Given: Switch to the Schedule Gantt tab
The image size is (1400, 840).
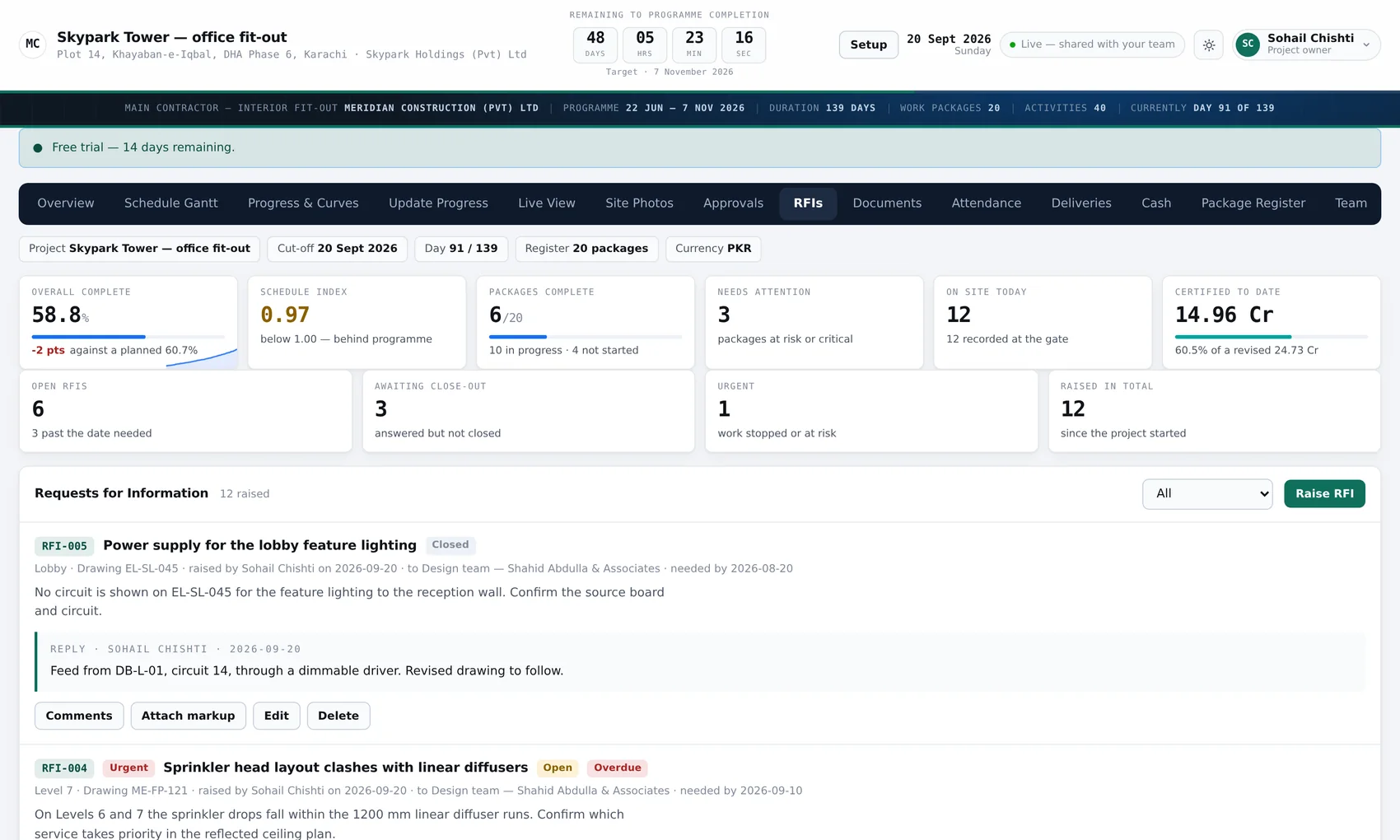Looking at the screenshot, I should 171,203.
